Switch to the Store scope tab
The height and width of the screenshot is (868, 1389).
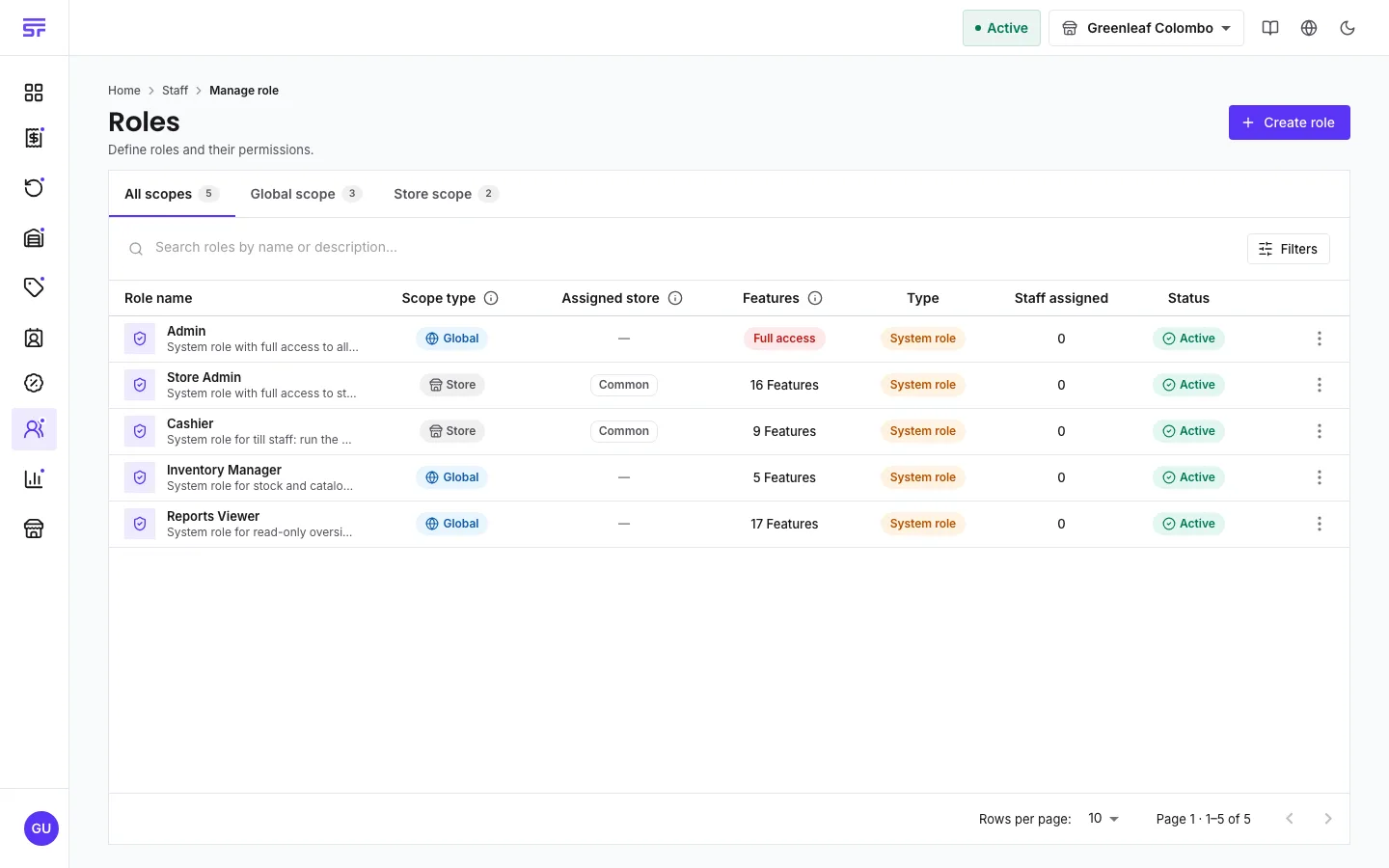click(x=446, y=194)
